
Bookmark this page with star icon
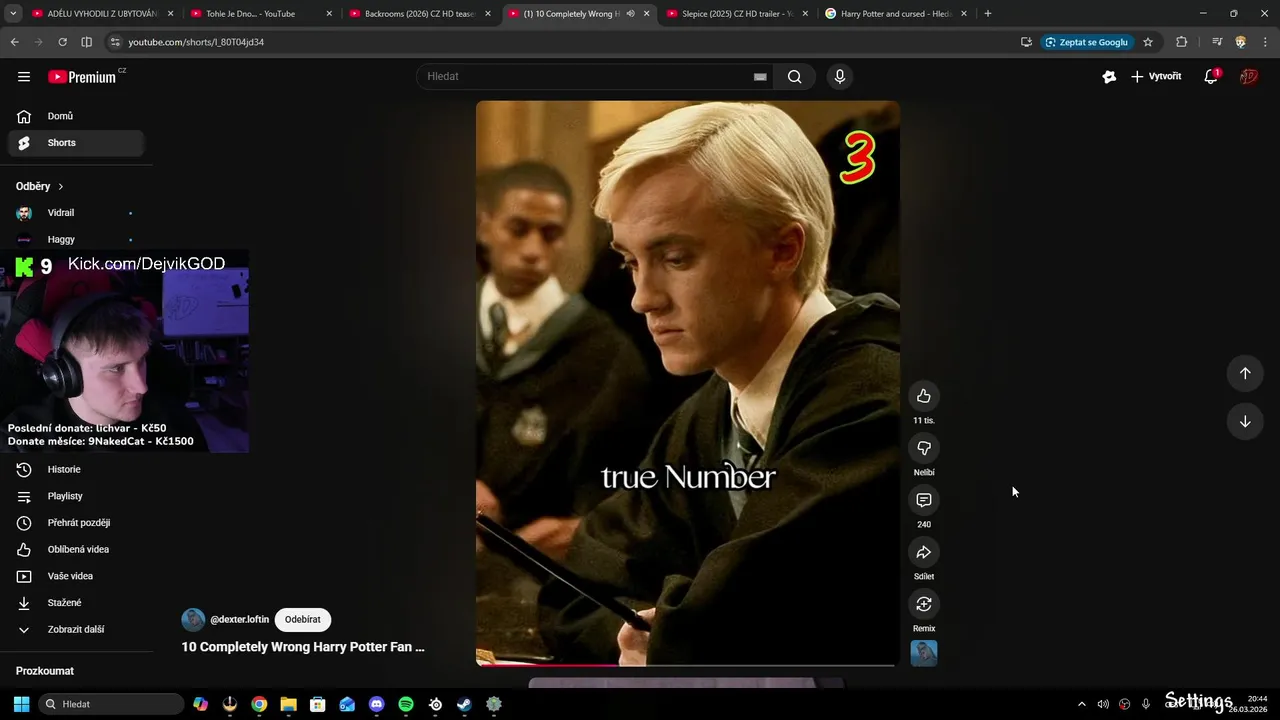[x=1148, y=42]
